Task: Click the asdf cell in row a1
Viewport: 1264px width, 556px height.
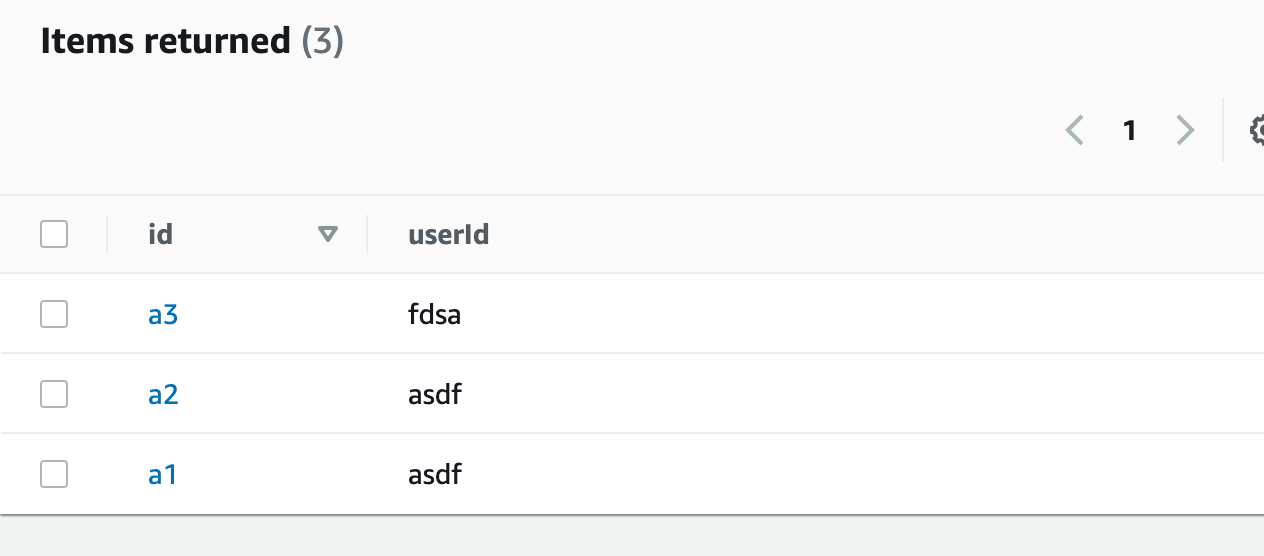Action: [x=434, y=474]
